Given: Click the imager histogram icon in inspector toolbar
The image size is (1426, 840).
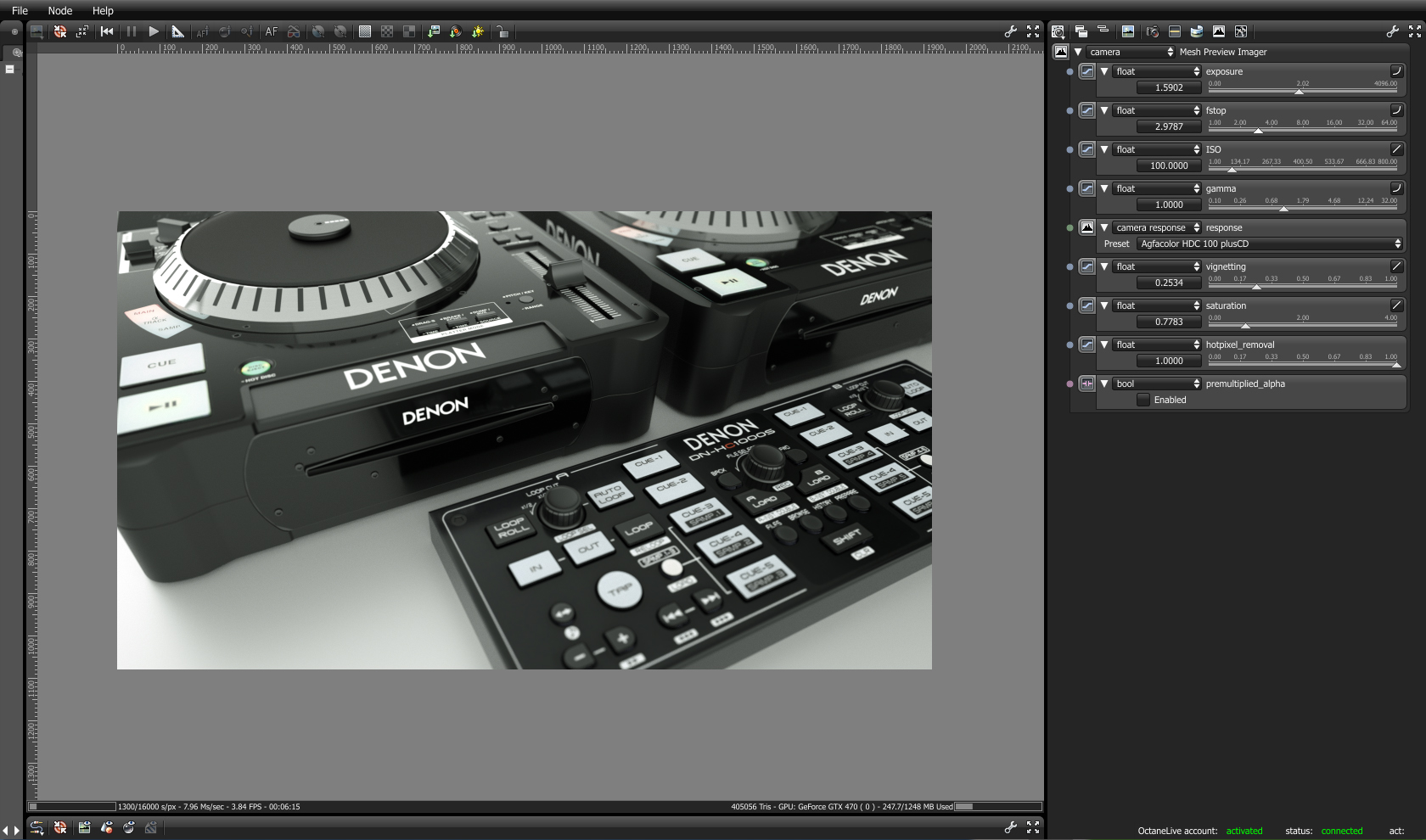Looking at the screenshot, I should [x=1219, y=31].
